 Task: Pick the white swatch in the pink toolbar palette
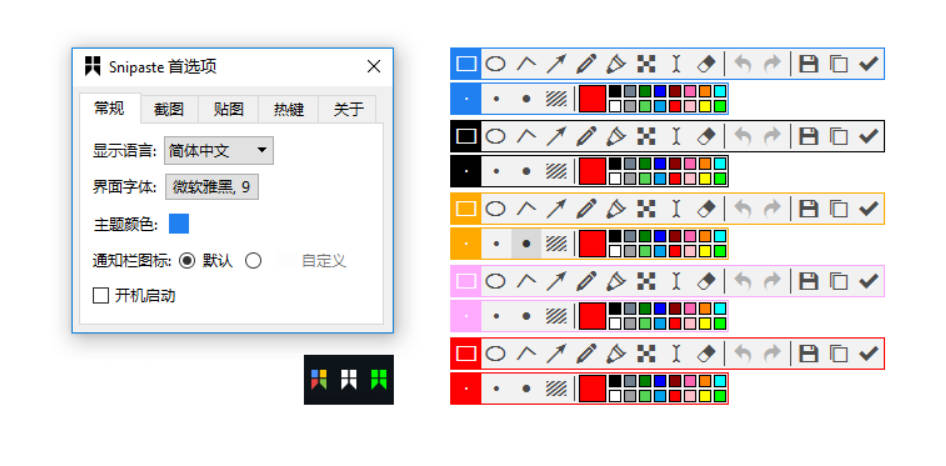(615, 324)
